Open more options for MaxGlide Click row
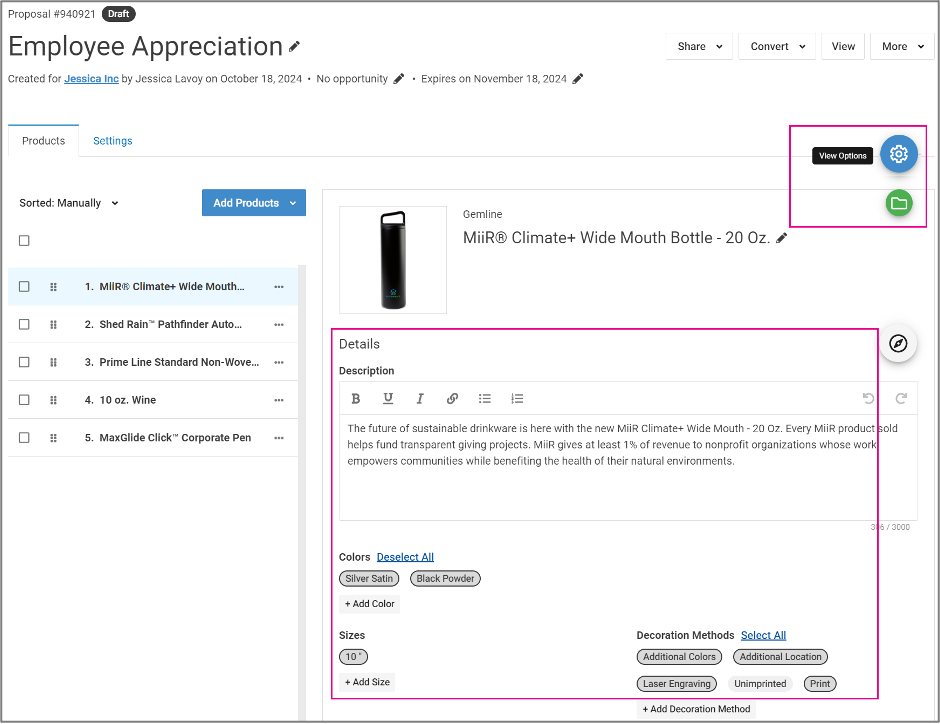 click(x=279, y=438)
